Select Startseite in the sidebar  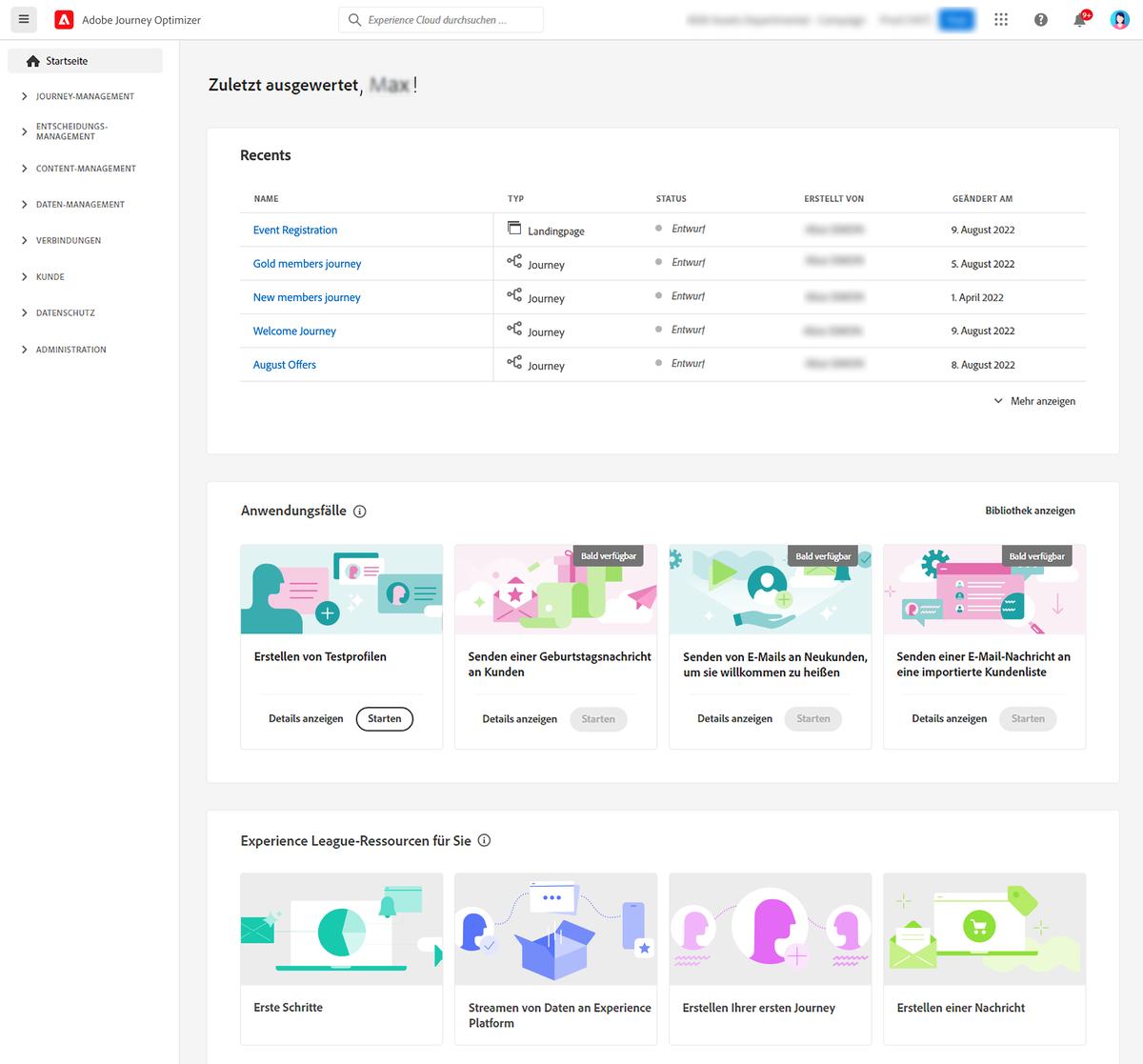(67, 60)
